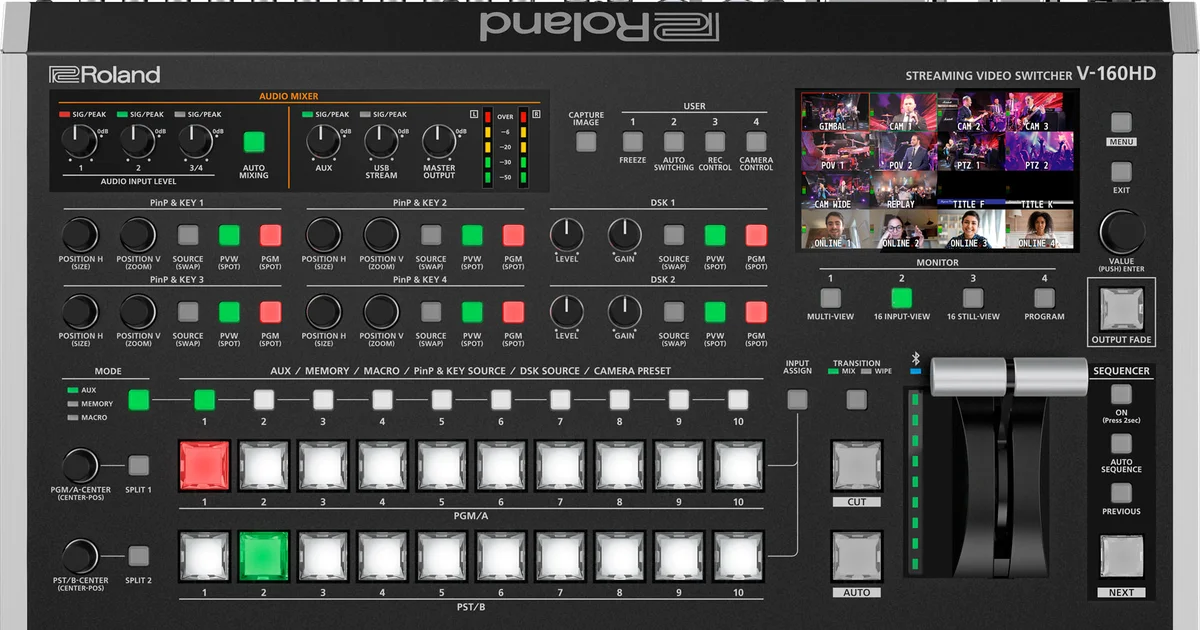Select the 16 STILL-VIEW monitor mode
The image size is (1200, 630).
tap(972, 297)
